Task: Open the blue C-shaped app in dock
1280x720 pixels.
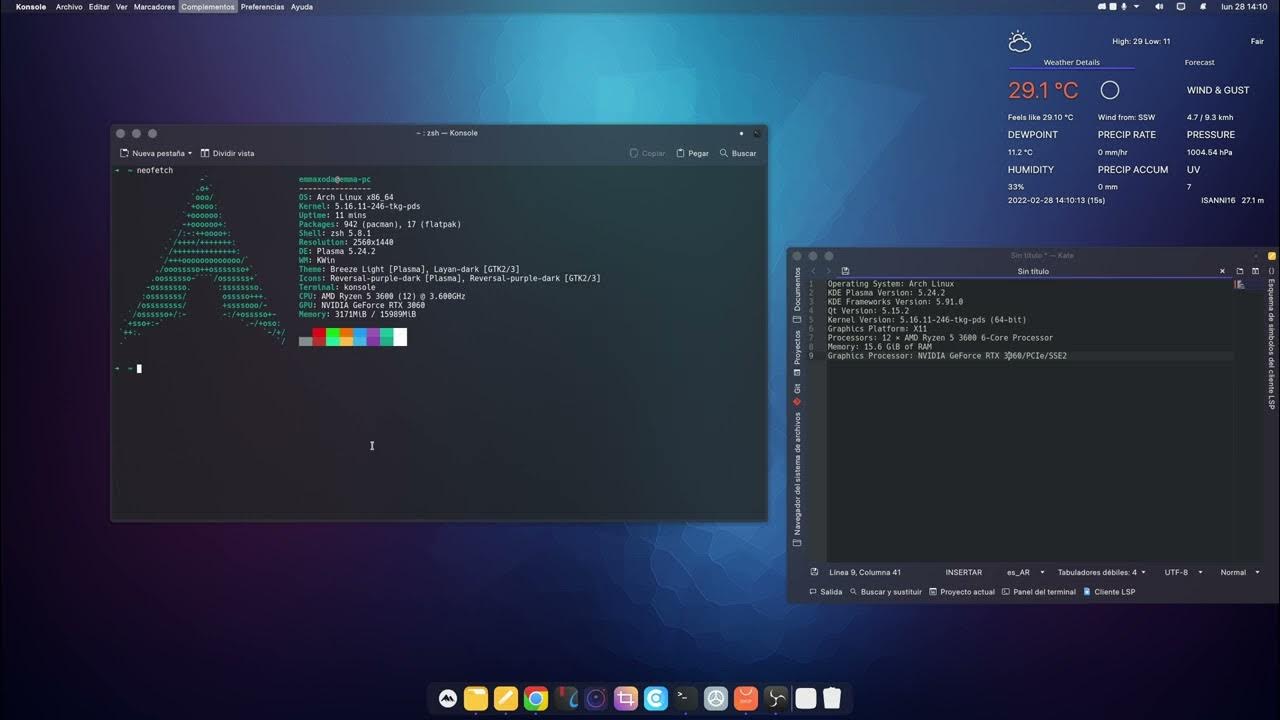Action: [x=656, y=698]
